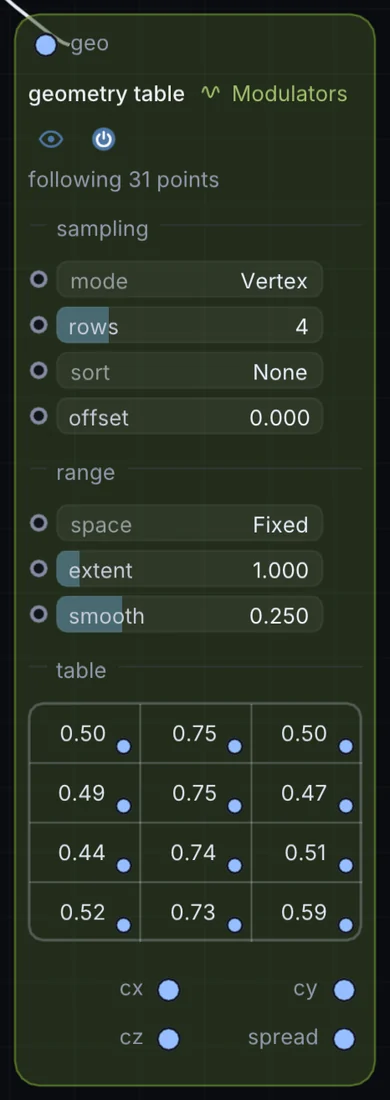Screen dimensions: 390x1100
Task: Click the geometry table node title
Action: coord(107,94)
